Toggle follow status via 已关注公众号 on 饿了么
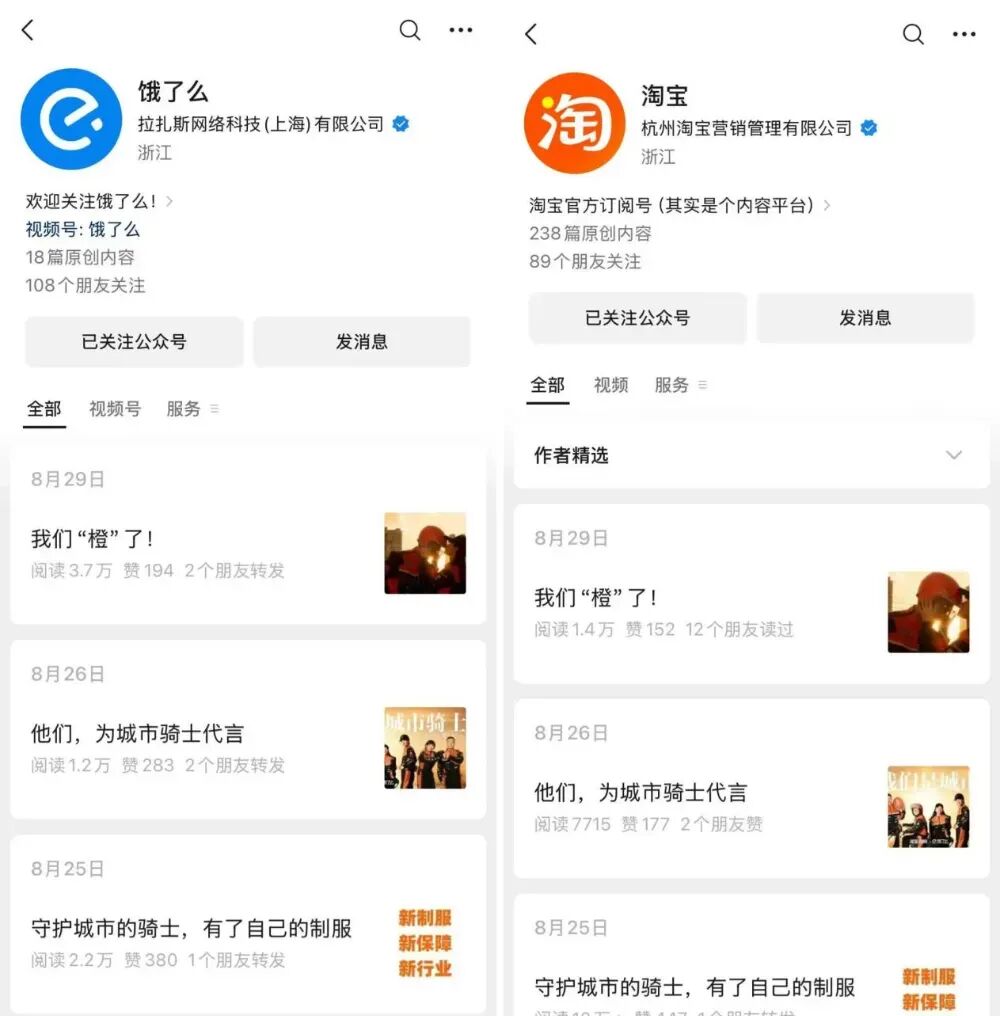Viewport: 1000px width, 1016px height. pos(133,341)
